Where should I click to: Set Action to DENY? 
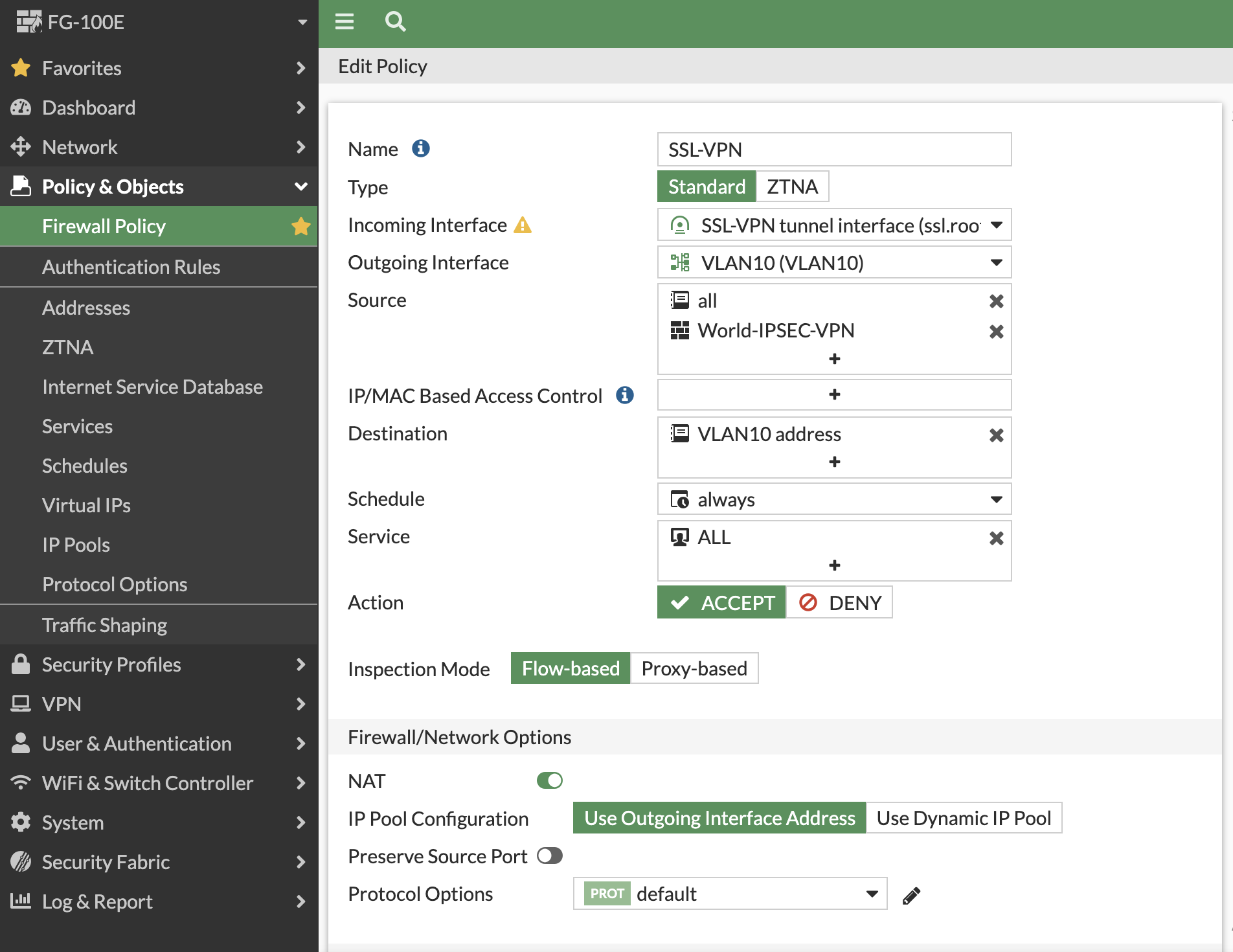click(839, 603)
